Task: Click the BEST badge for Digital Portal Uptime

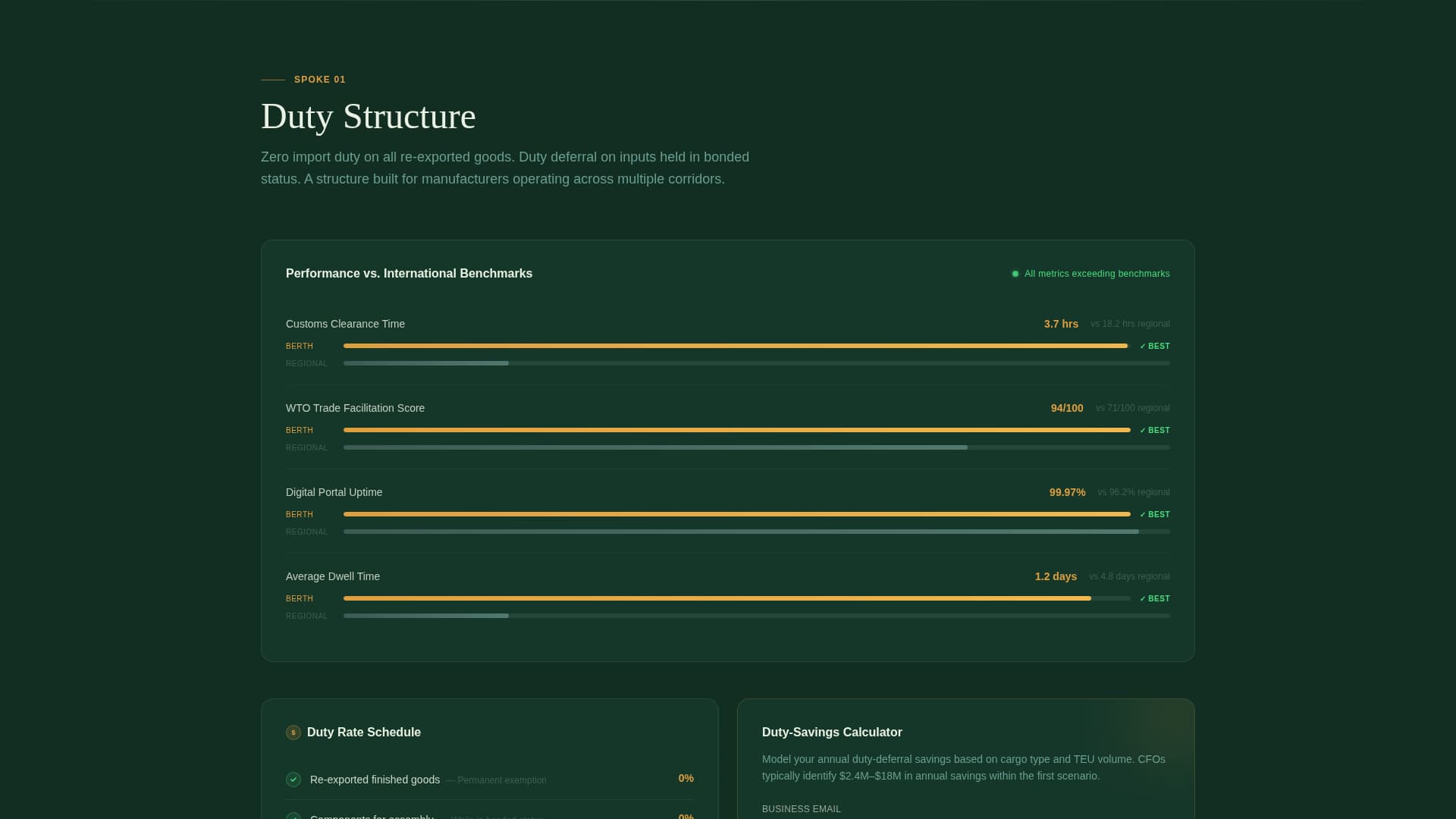Action: [1155, 514]
